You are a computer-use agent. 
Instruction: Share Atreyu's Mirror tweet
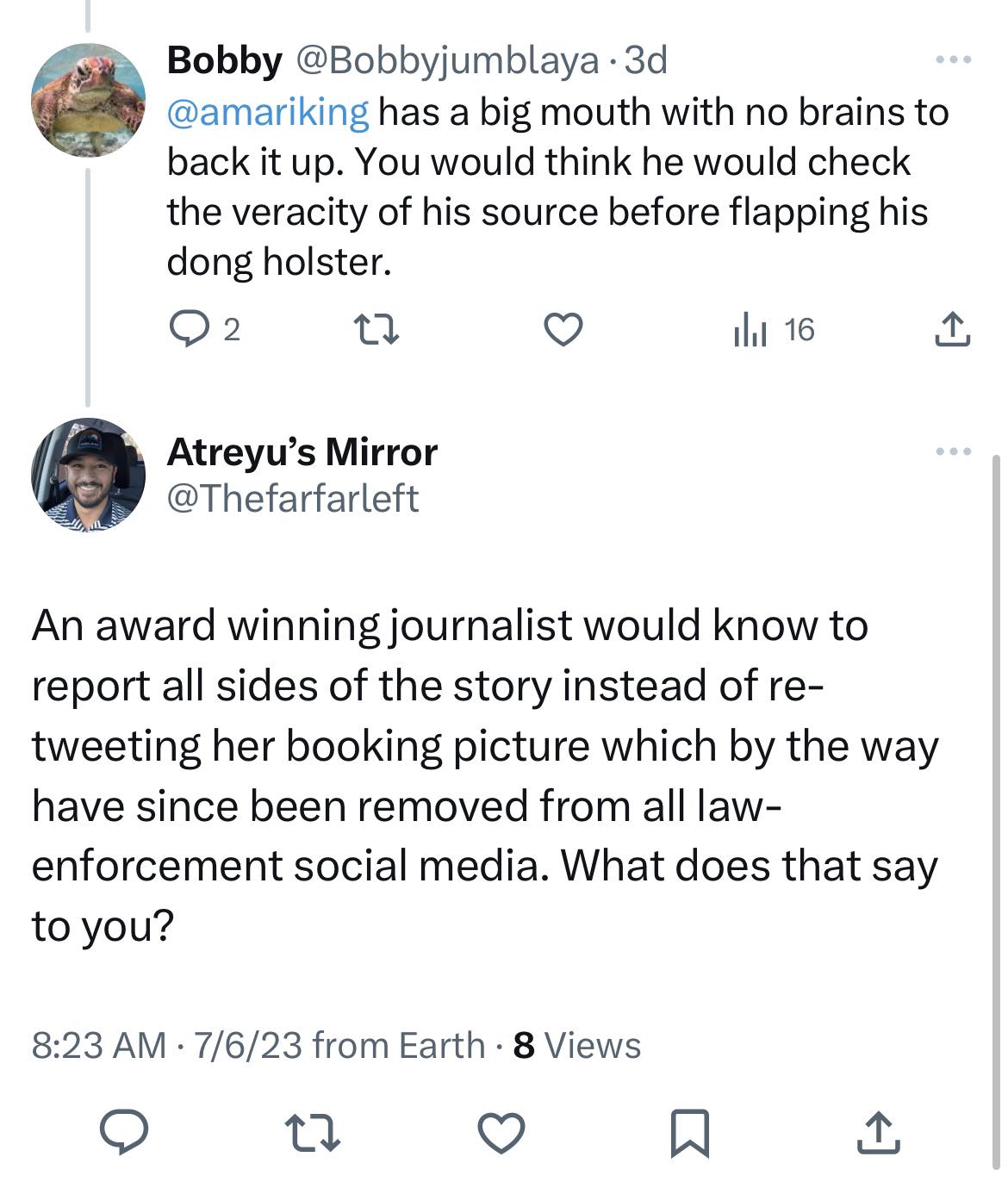pyautogui.click(x=878, y=1131)
